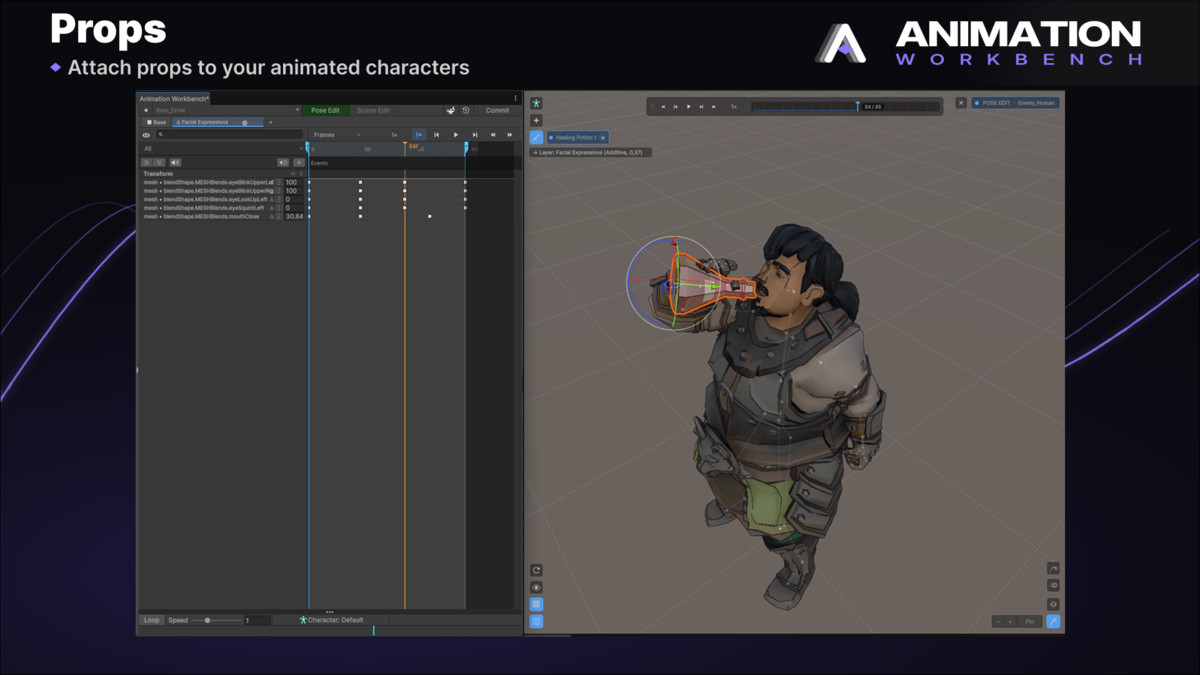The height and width of the screenshot is (675, 1200).
Task: Go back with the left arrow by clip name
Action: [x=146, y=110]
